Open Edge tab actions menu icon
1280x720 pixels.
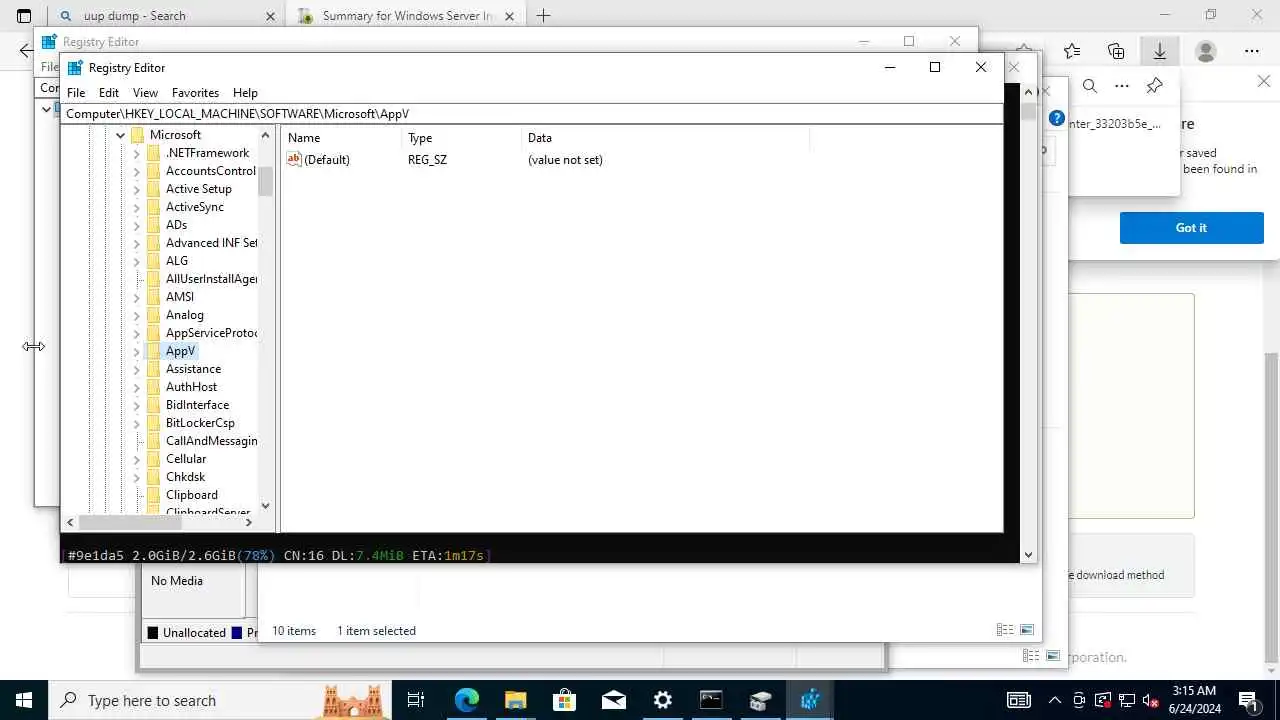point(24,16)
